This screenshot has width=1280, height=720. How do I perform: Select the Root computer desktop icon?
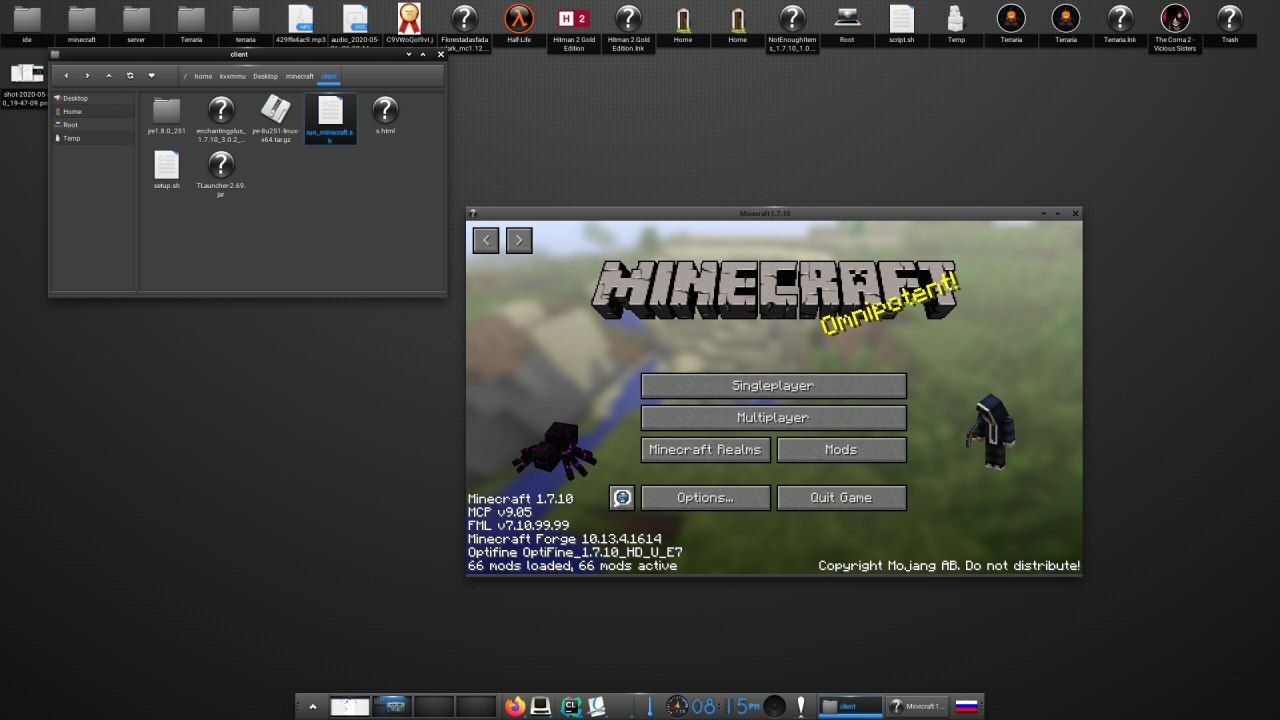847,24
